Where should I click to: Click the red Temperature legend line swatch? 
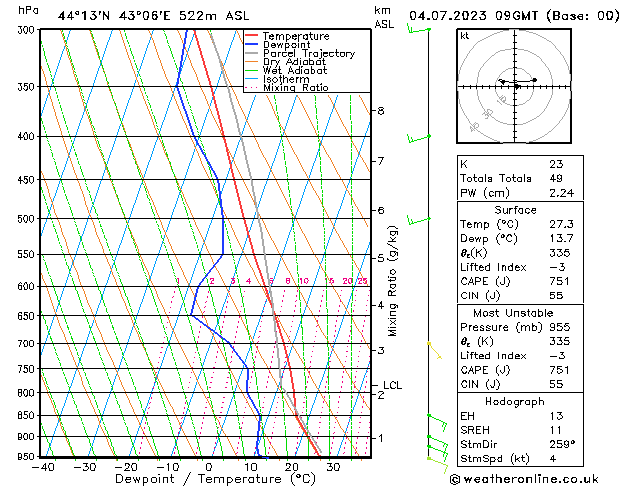(252, 36)
